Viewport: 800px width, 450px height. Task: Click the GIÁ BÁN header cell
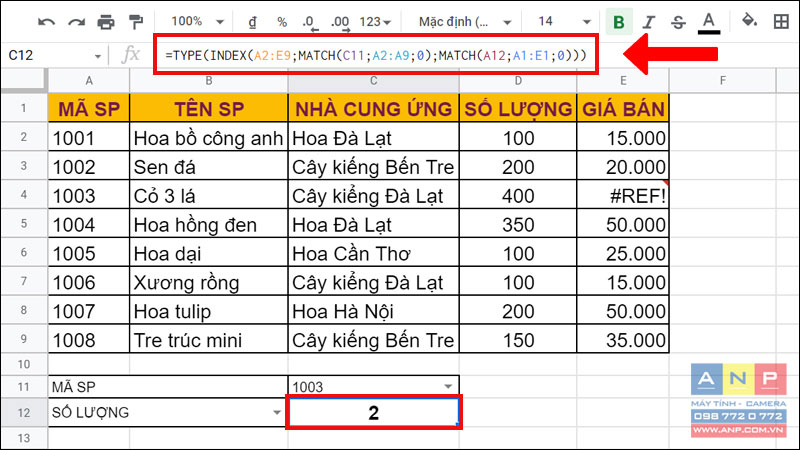coord(623,109)
